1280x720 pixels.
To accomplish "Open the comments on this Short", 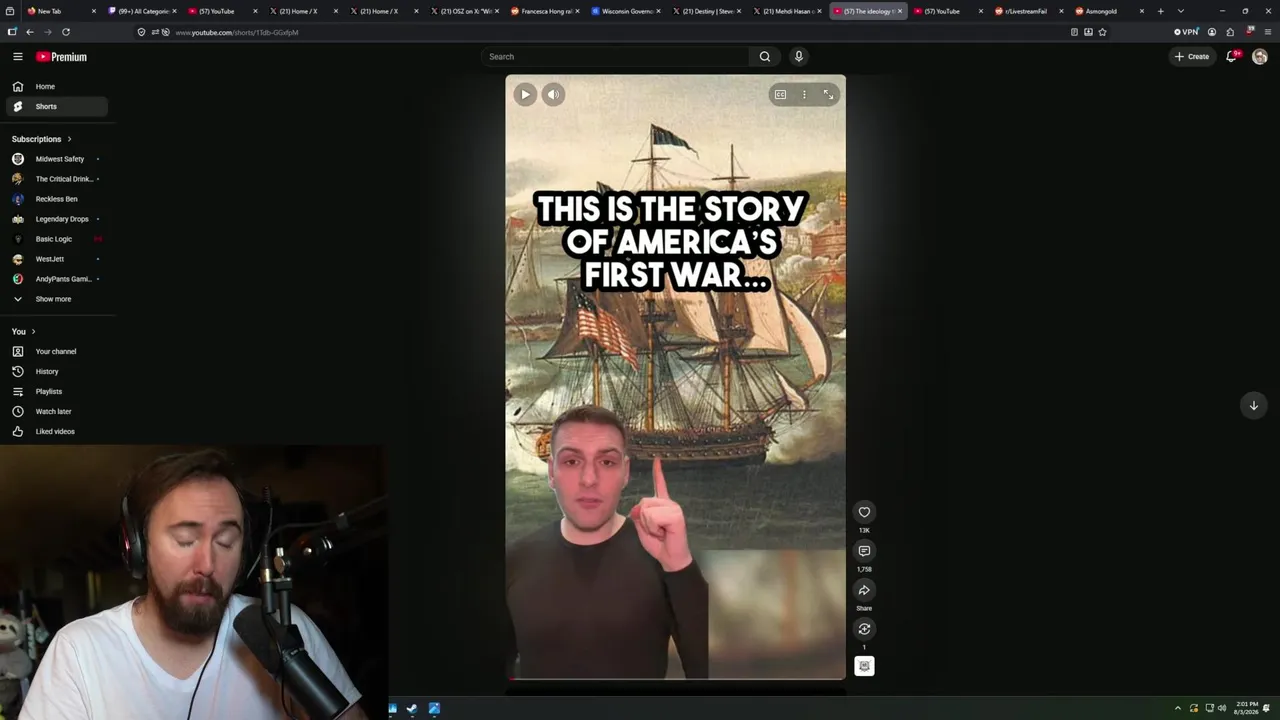I will (864, 551).
